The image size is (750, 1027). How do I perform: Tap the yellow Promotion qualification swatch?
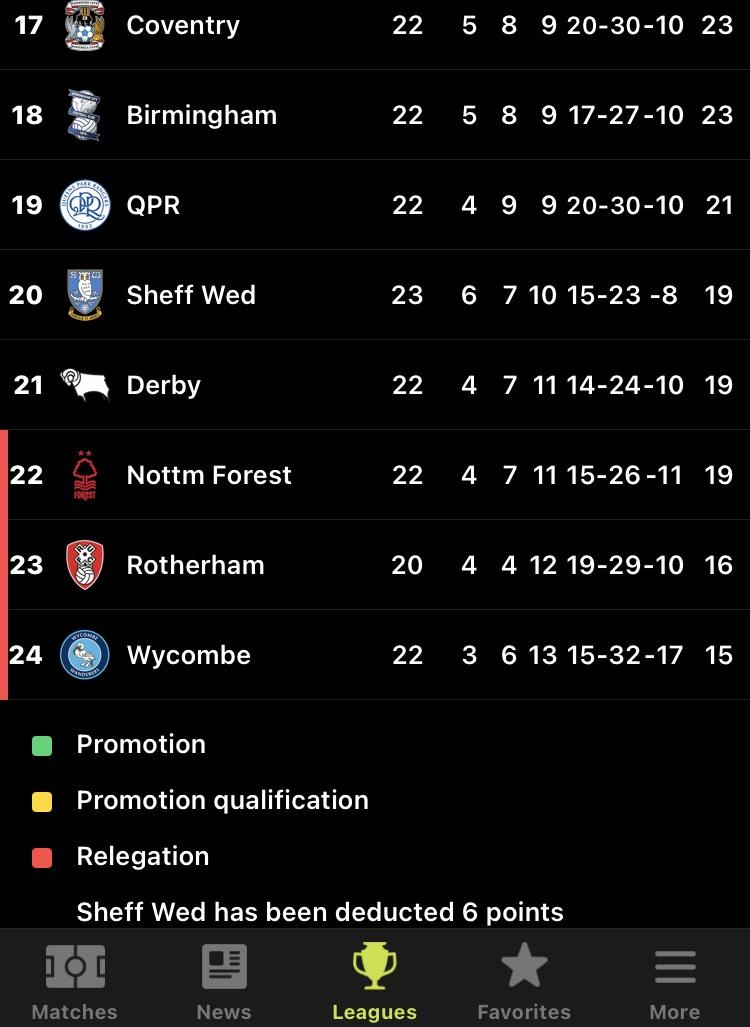point(42,802)
